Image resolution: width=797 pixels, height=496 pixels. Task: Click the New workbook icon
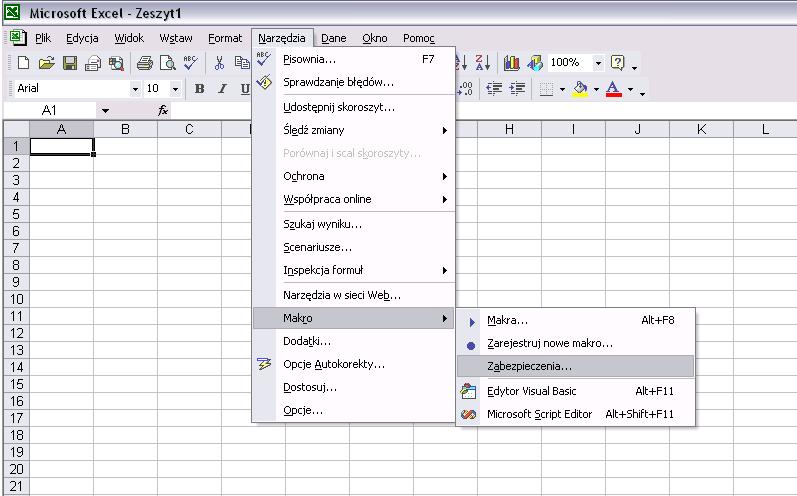point(23,63)
